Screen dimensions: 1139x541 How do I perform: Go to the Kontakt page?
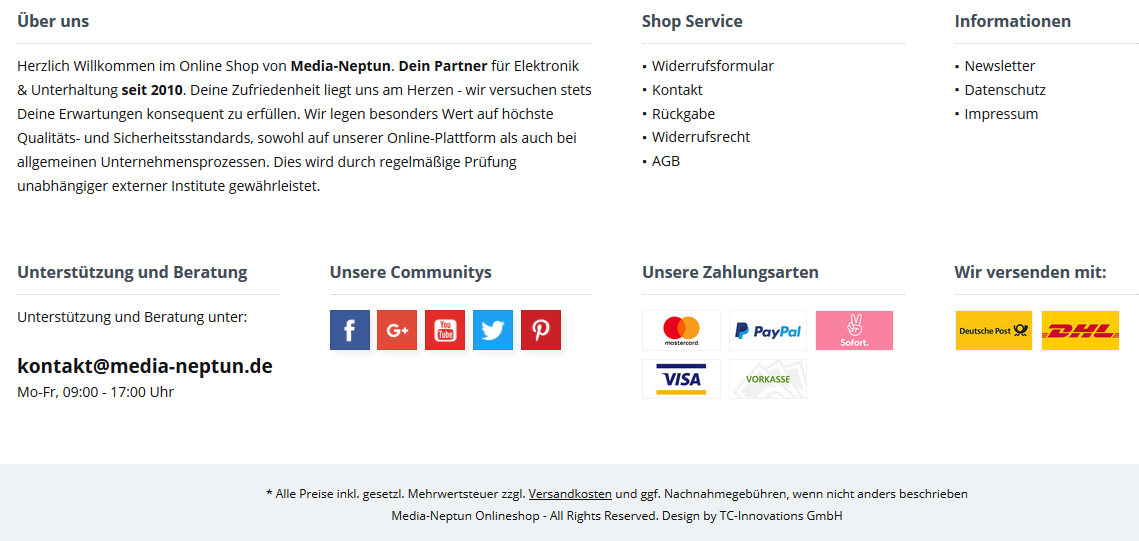pos(677,90)
